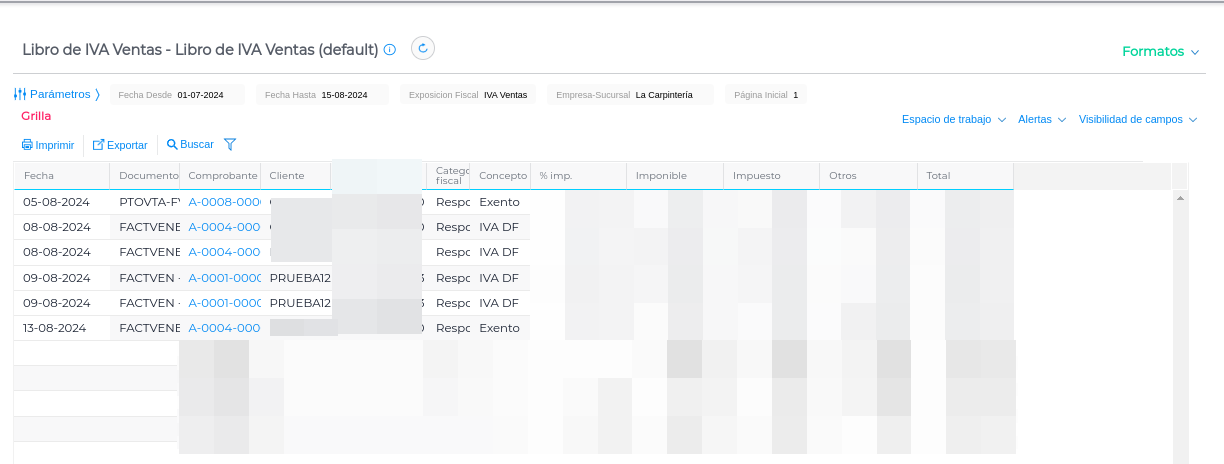Click the Página Inicial field
This screenshot has width=1224, height=464.
[765, 95]
